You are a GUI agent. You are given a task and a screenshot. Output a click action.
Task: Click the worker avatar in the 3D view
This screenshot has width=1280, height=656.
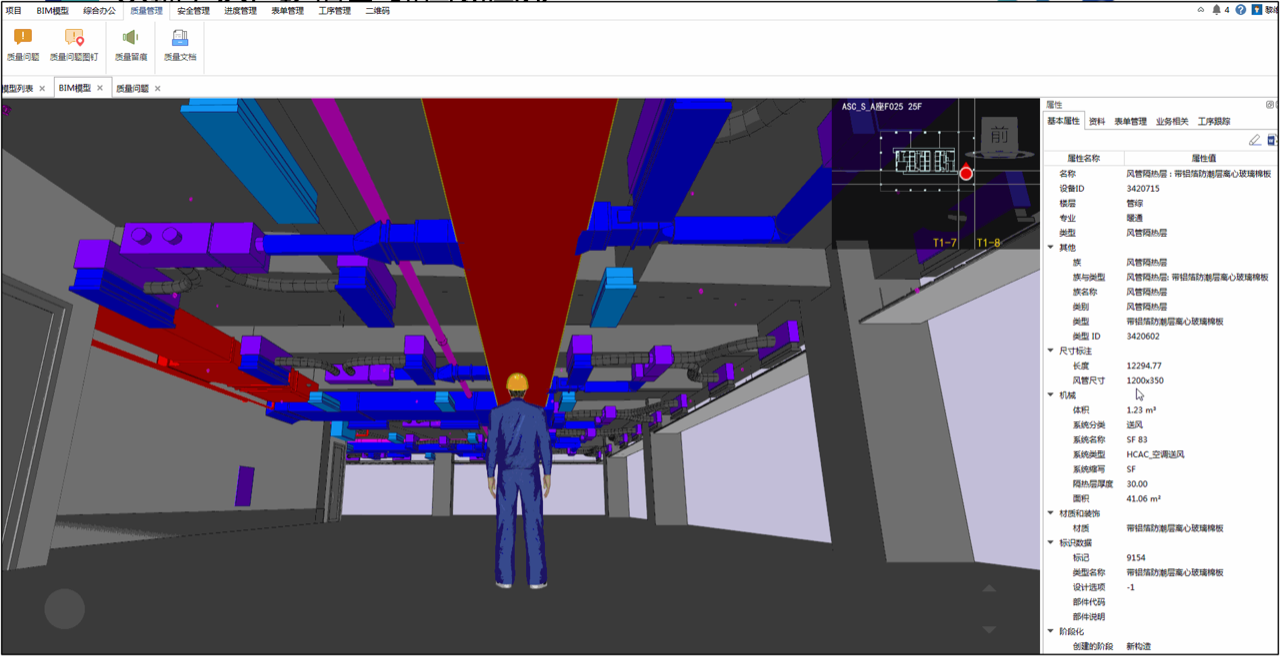pos(518,480)
